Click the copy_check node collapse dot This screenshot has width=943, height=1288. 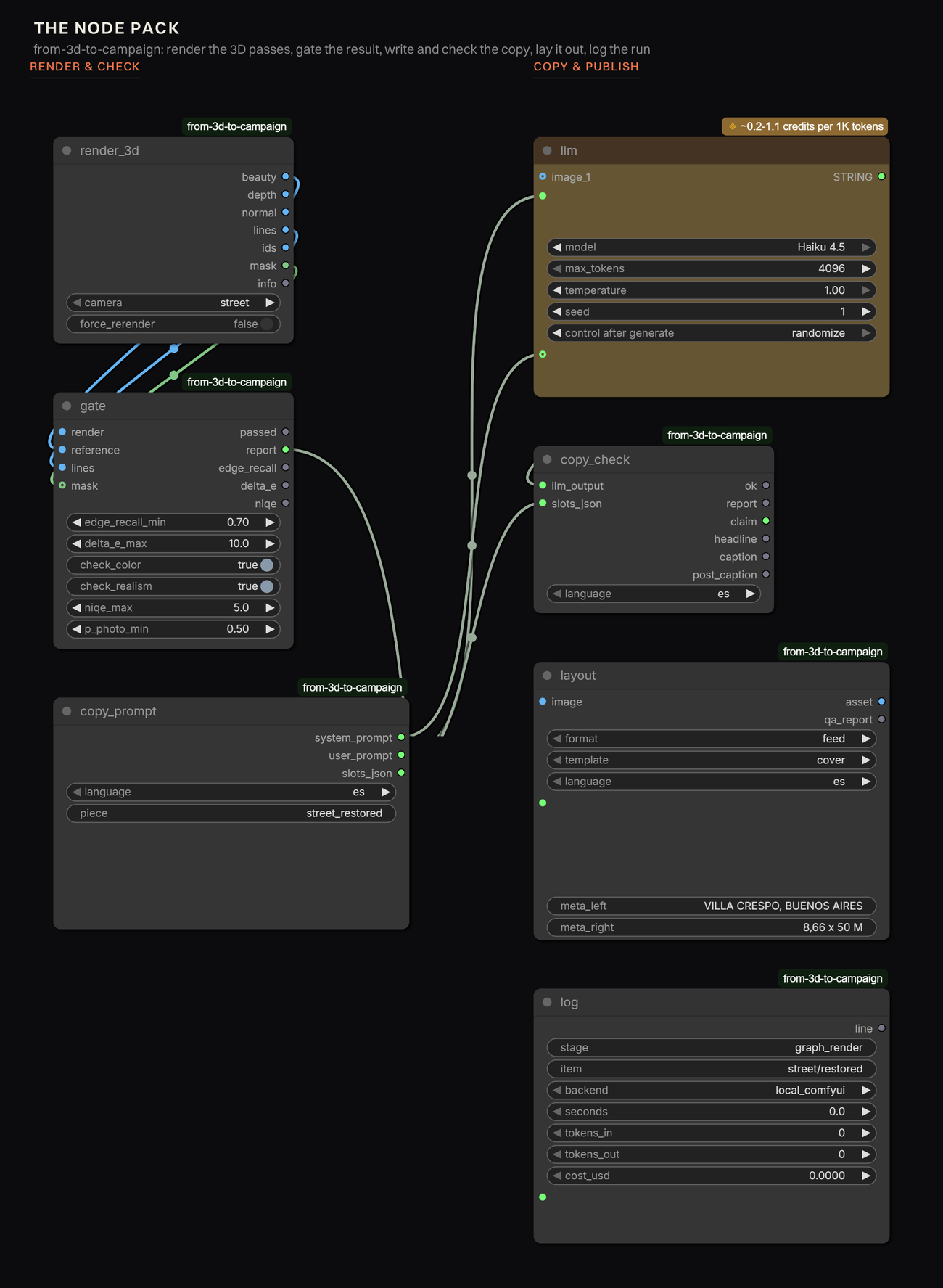coord(547,459)
